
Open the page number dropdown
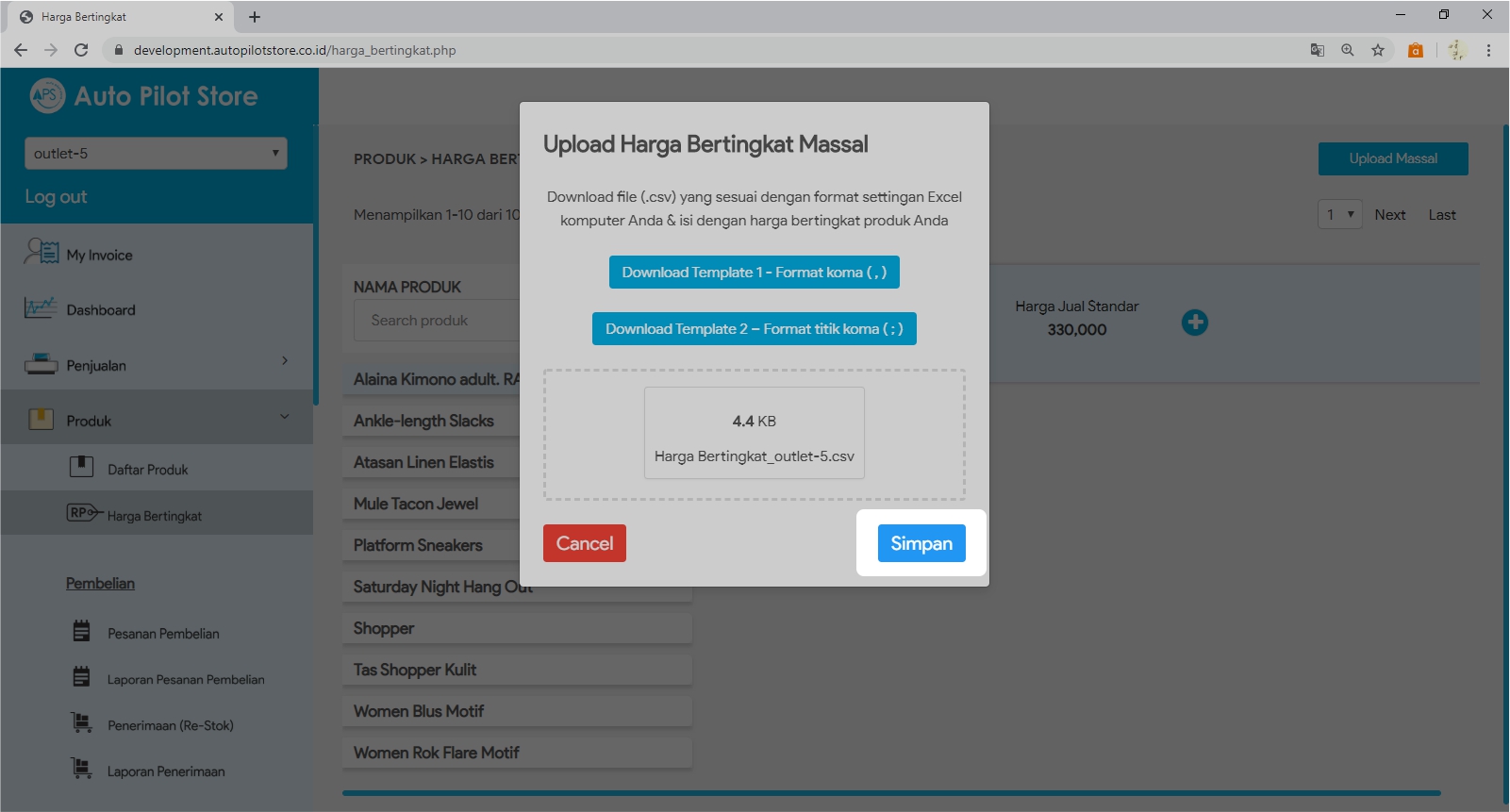point(1339,215)
